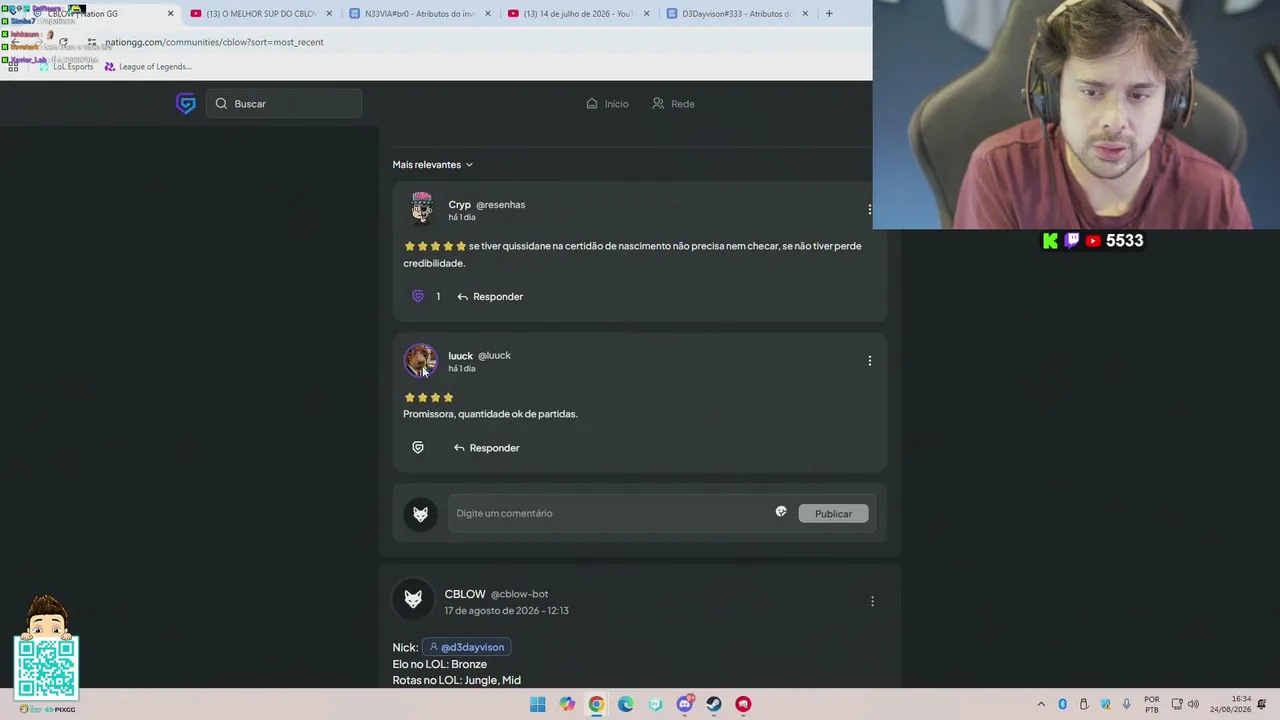Viewport: 1280px width, 720px height.
Task: Open the @resenhas profile handle
Action: point(500,205)
